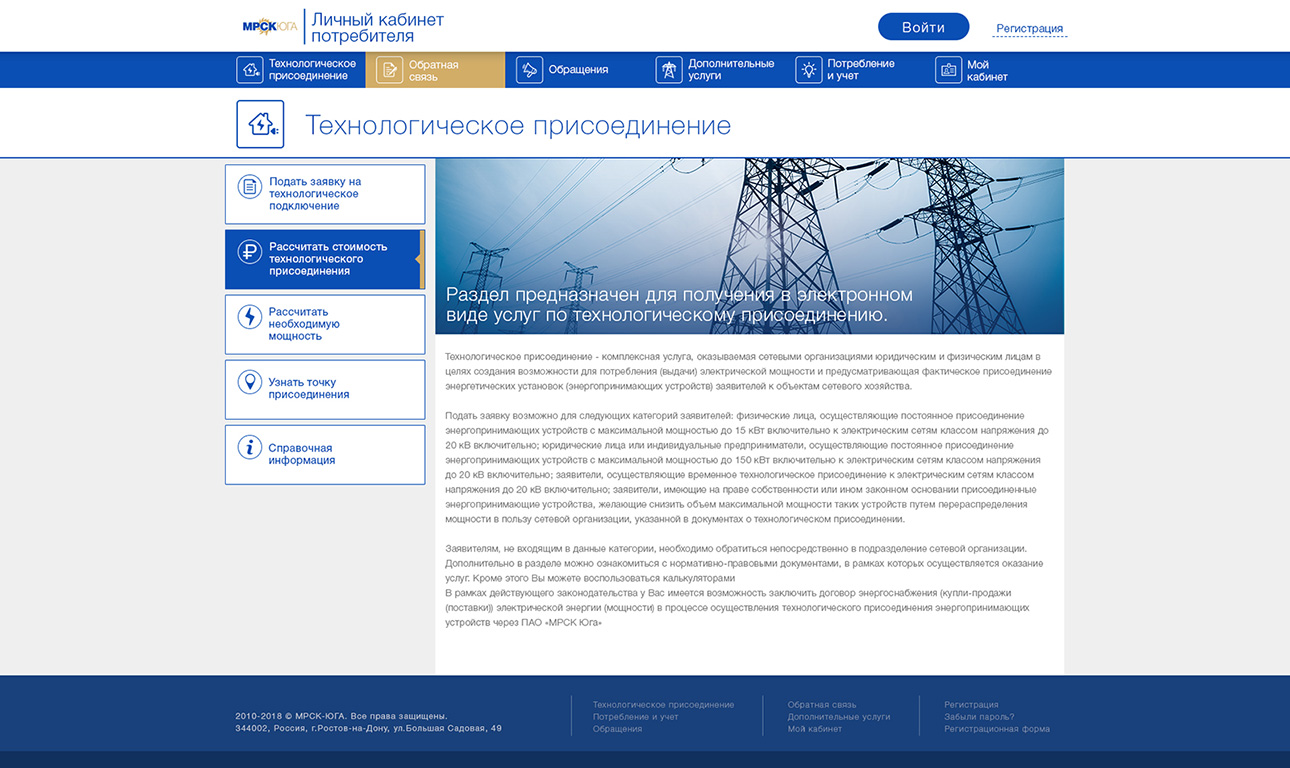The image size is (1290, 768).
Task: Click the map pin icon in the sidebar
Action: click(x=249, y=382)
